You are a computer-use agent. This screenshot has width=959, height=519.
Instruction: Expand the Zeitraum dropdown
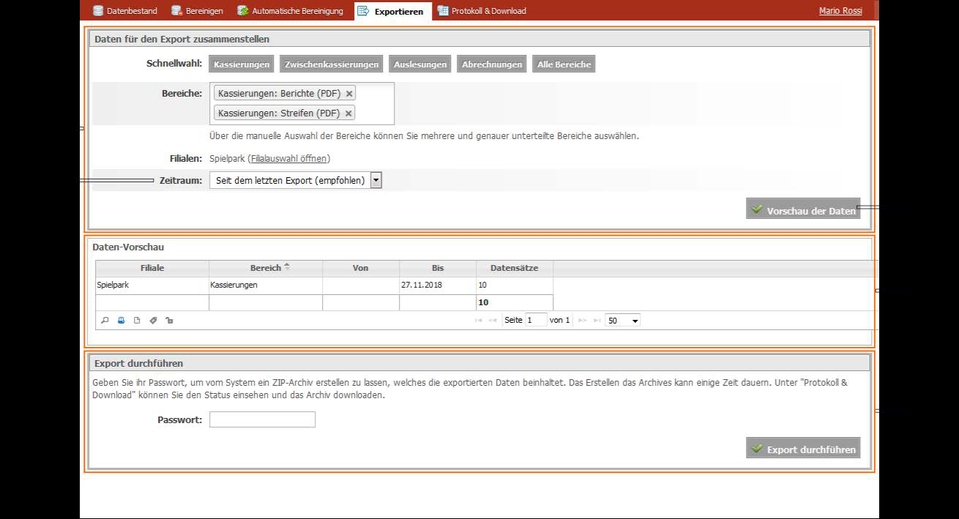click(x=376, y=180)
